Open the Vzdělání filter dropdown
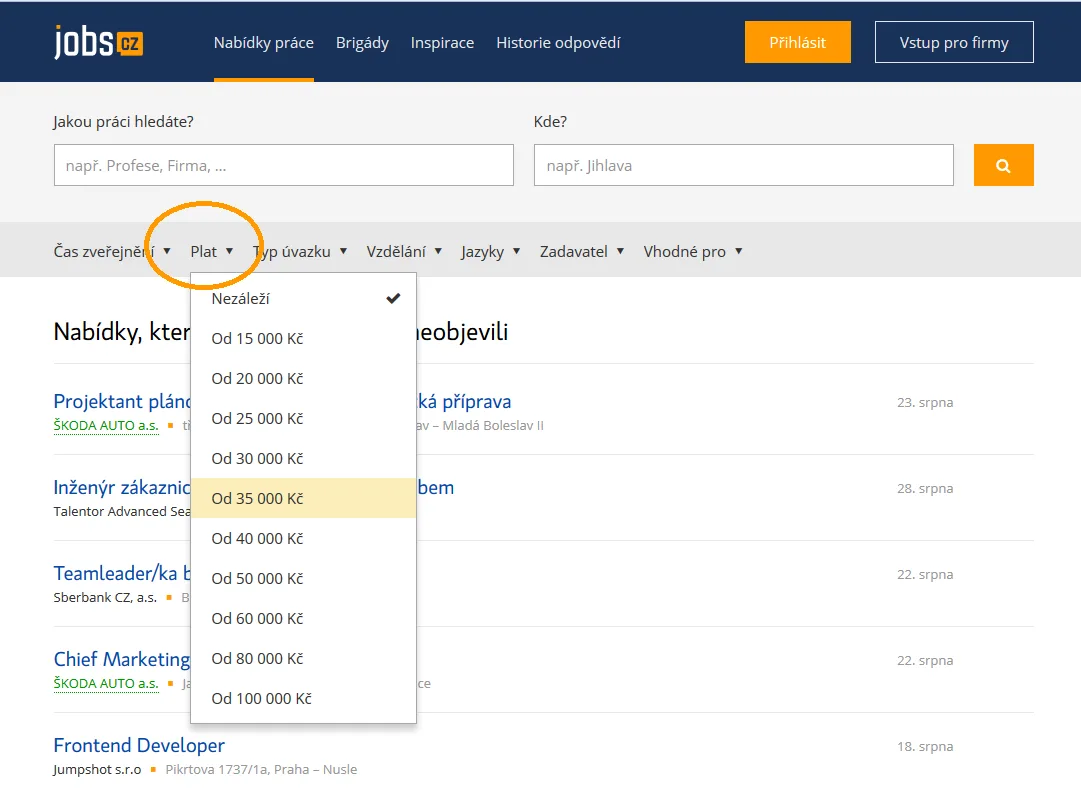This screenshot has height=793, width=1081. pos(404,252)
